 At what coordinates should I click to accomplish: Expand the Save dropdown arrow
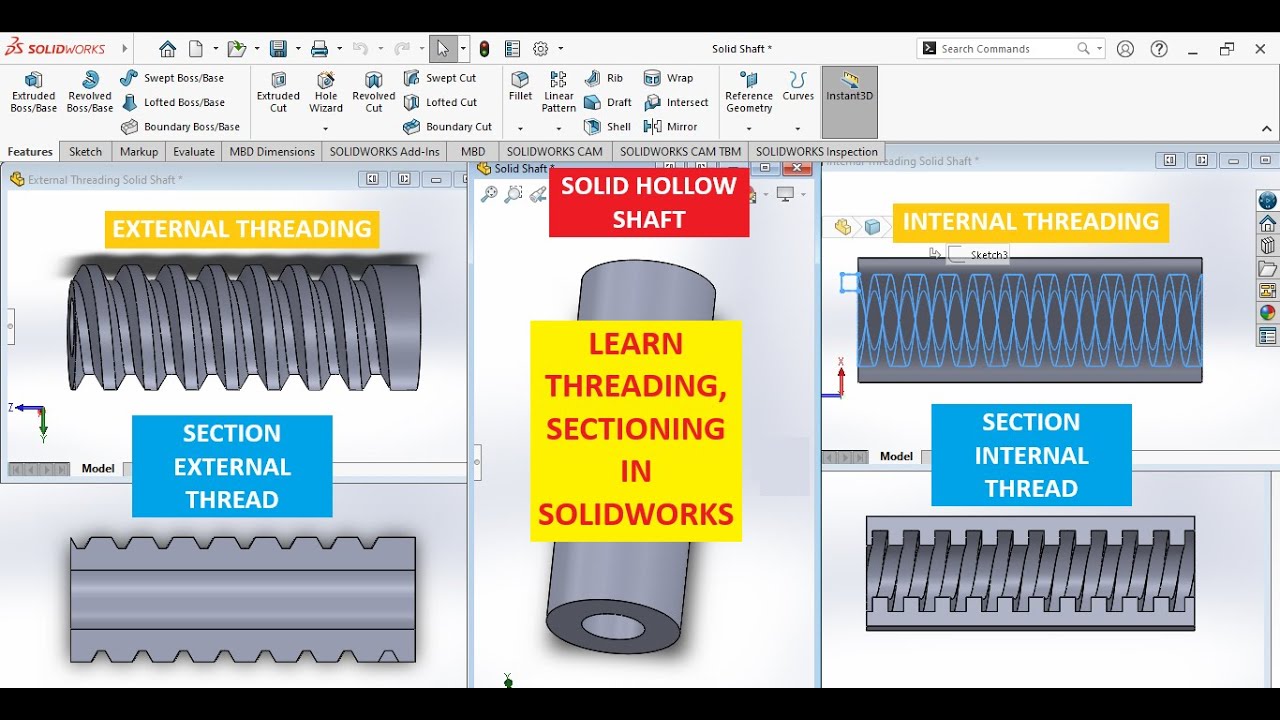(x=298, y=48)
